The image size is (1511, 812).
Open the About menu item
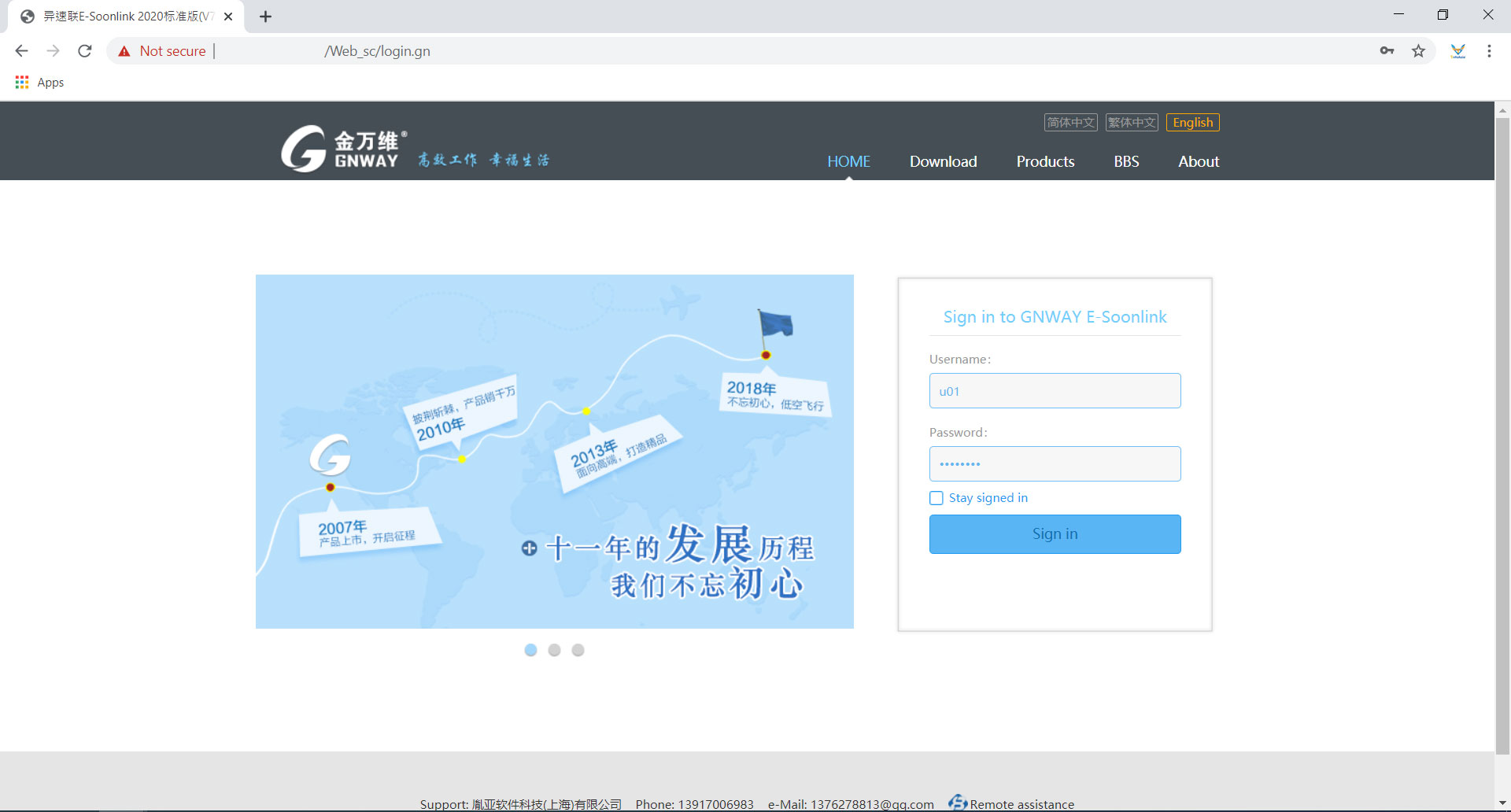pyautogui.click(x=1199, y=161)
